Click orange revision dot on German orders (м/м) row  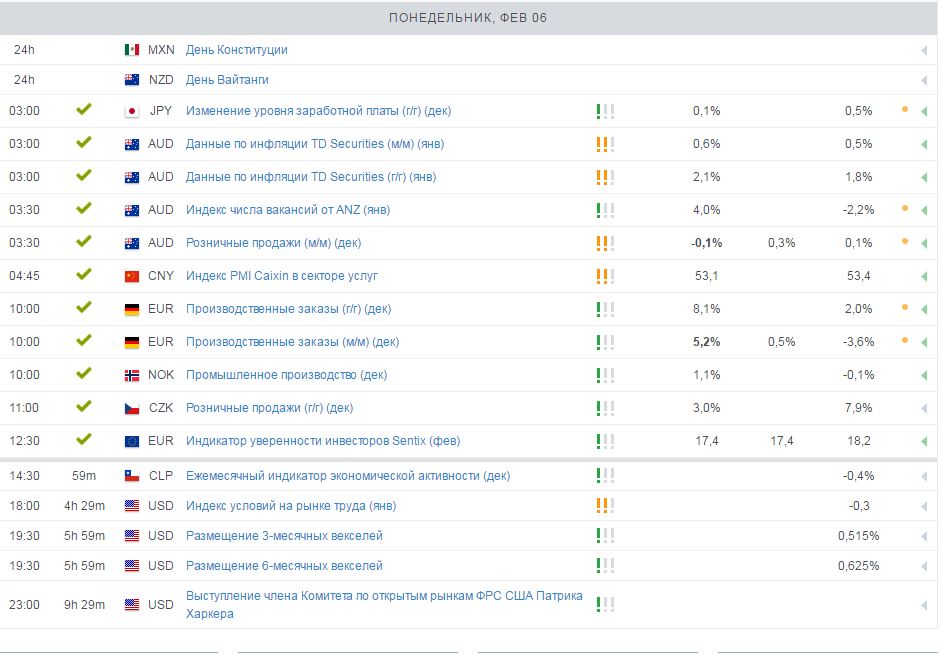pyautogui.click(x=905, y=341)
